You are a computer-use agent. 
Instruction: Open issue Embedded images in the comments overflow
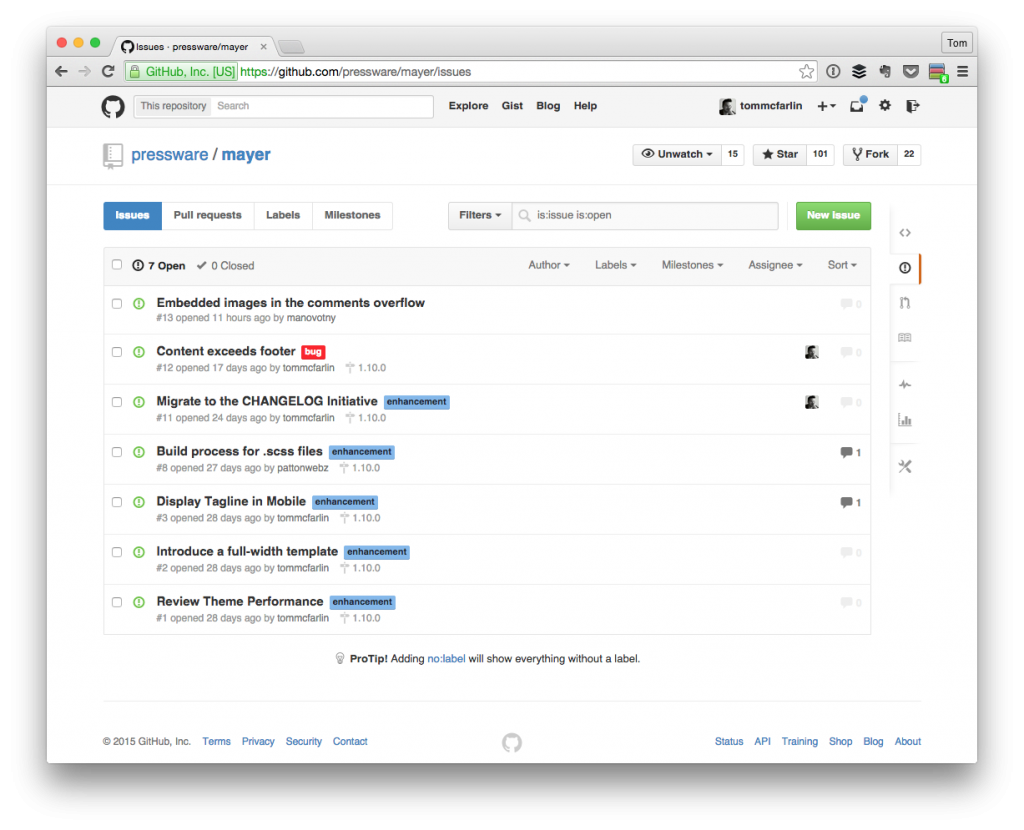click(x=291, y=303)
